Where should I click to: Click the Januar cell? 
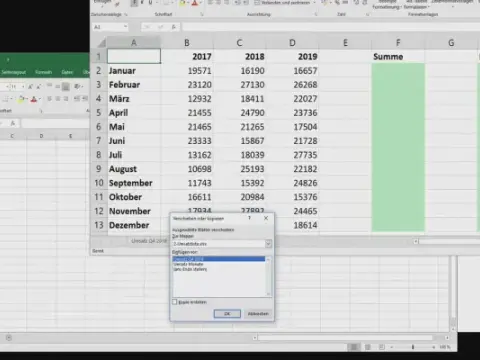134,71
